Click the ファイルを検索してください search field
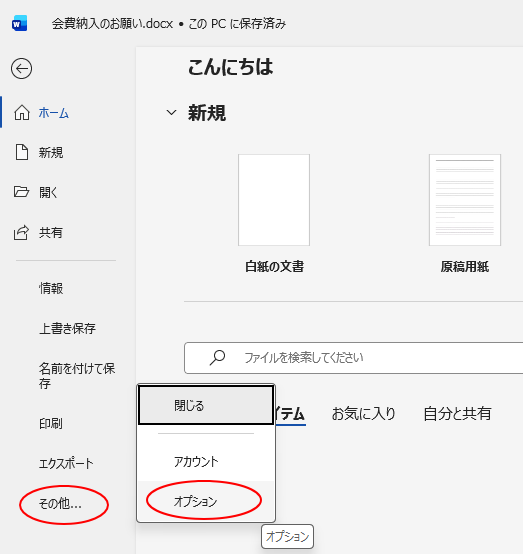523x554 pixels. point(353,358)
